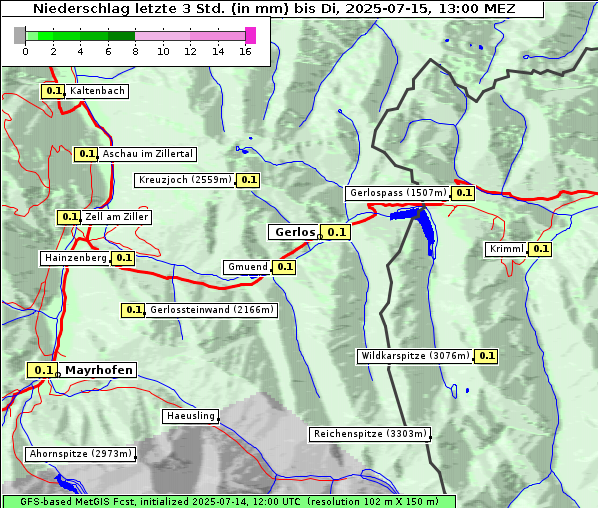
Task: Click the Gerlos place label
Action: (294, 232)
